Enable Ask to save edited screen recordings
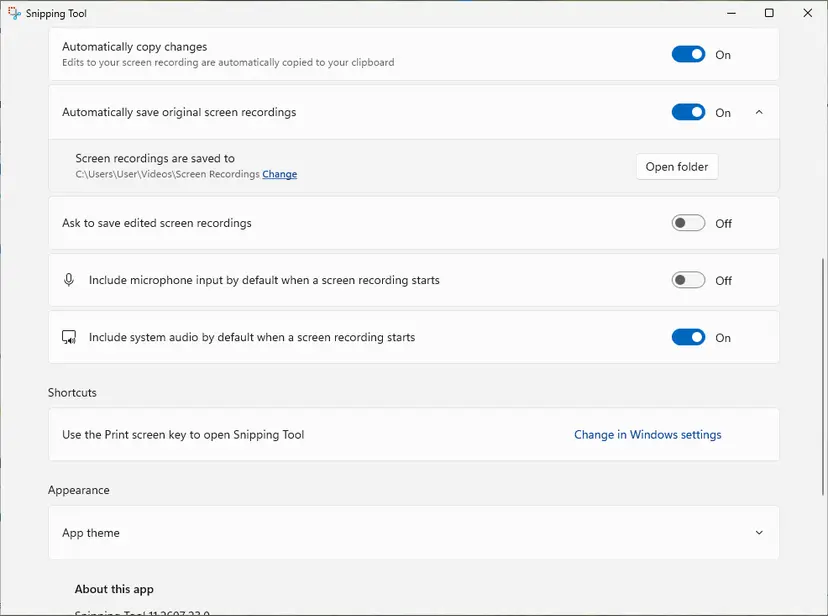 point(688,223)
